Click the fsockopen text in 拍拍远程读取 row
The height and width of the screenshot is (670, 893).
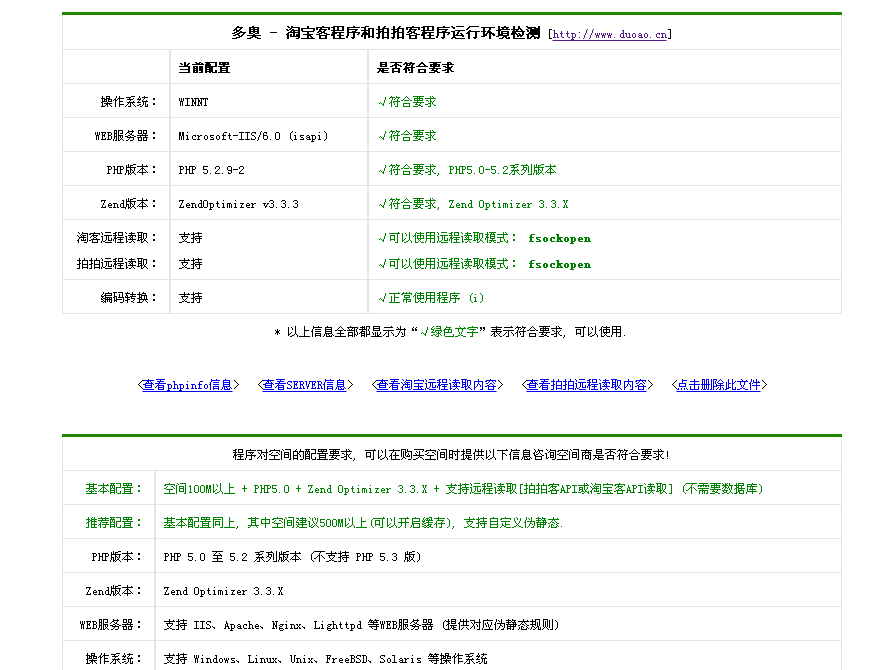[x=559, y=264]
